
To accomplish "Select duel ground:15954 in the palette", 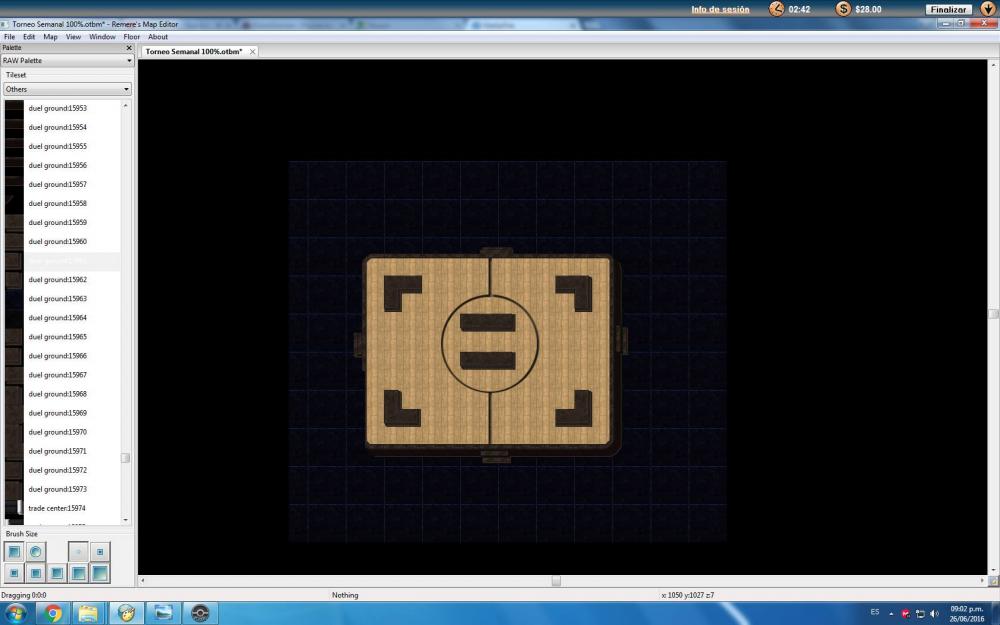I will click(62, 128).
